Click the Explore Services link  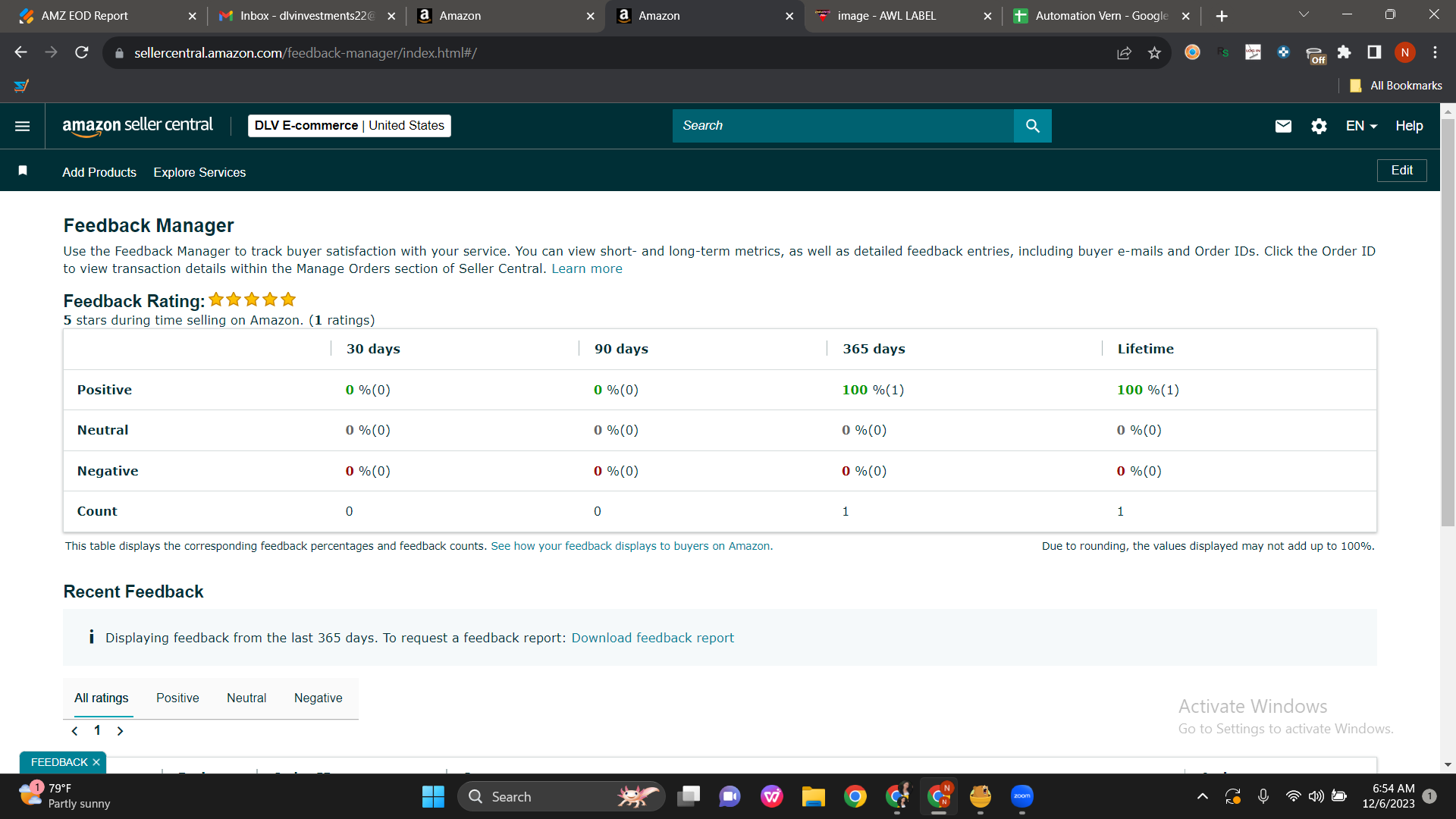199,172
